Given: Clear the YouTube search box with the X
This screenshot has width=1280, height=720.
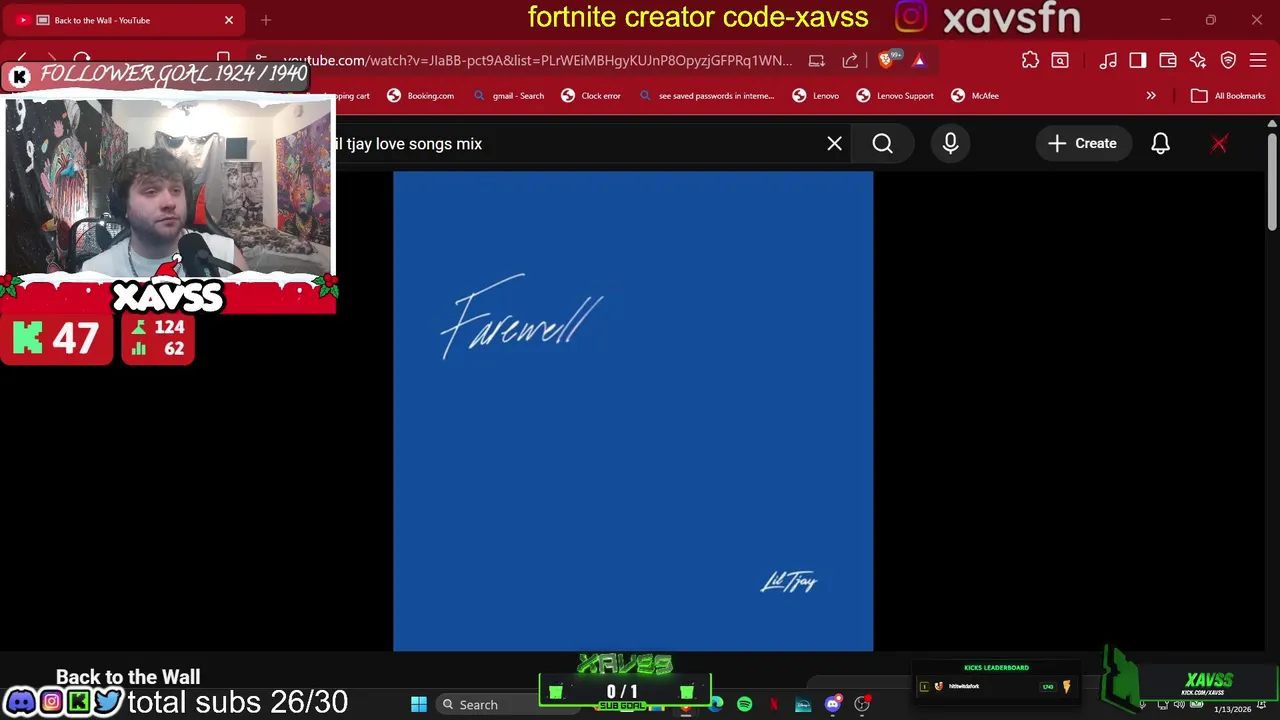Looking at the screenshot, I should (x=834, y=144).
